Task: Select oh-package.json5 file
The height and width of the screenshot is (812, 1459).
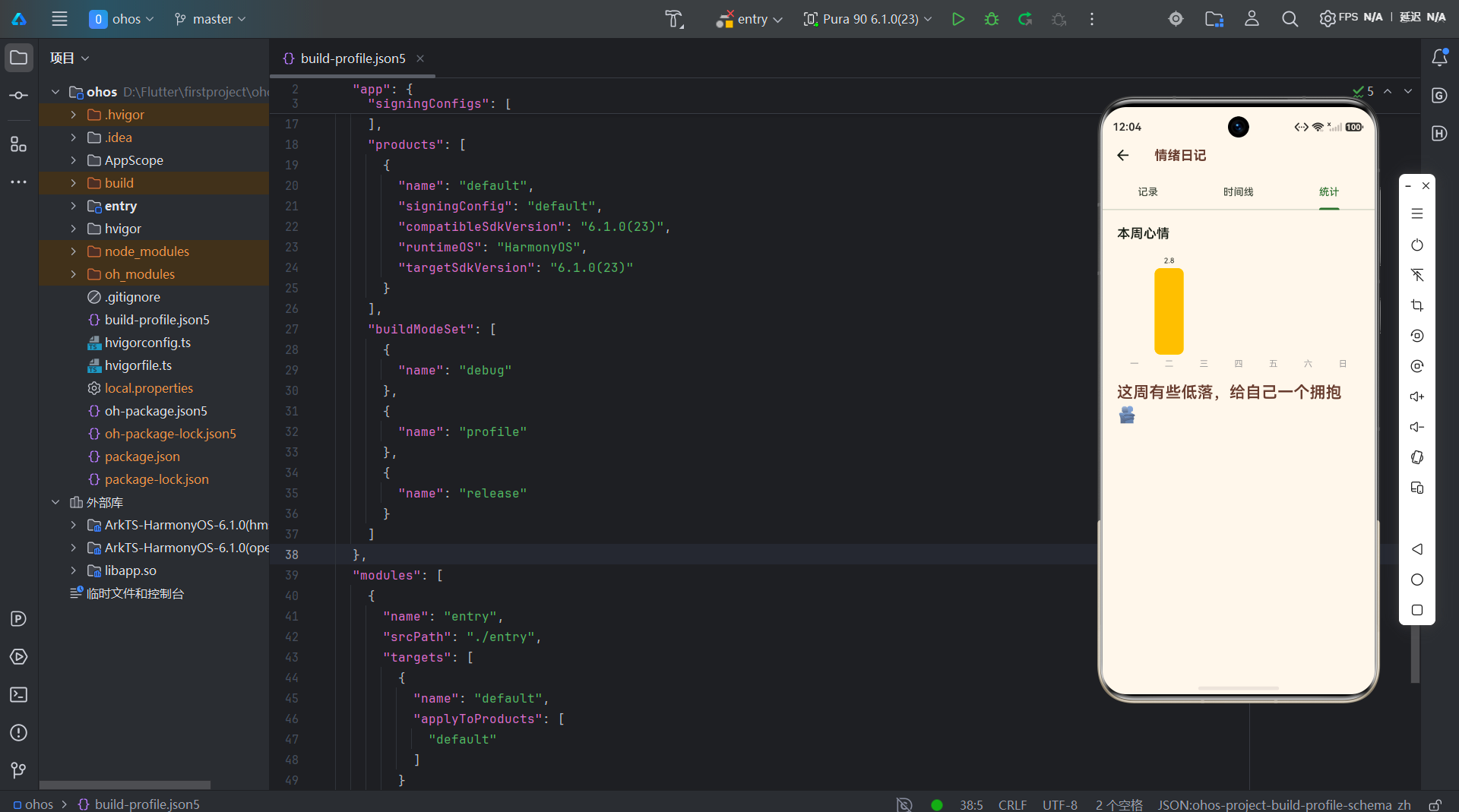Action: tap(155, 411)
